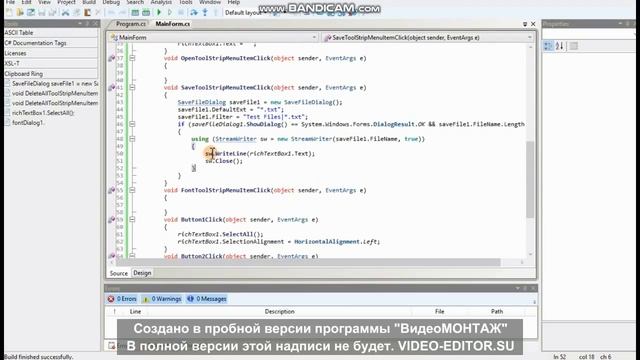Click the Save All toolbar icon

[52, 13]
